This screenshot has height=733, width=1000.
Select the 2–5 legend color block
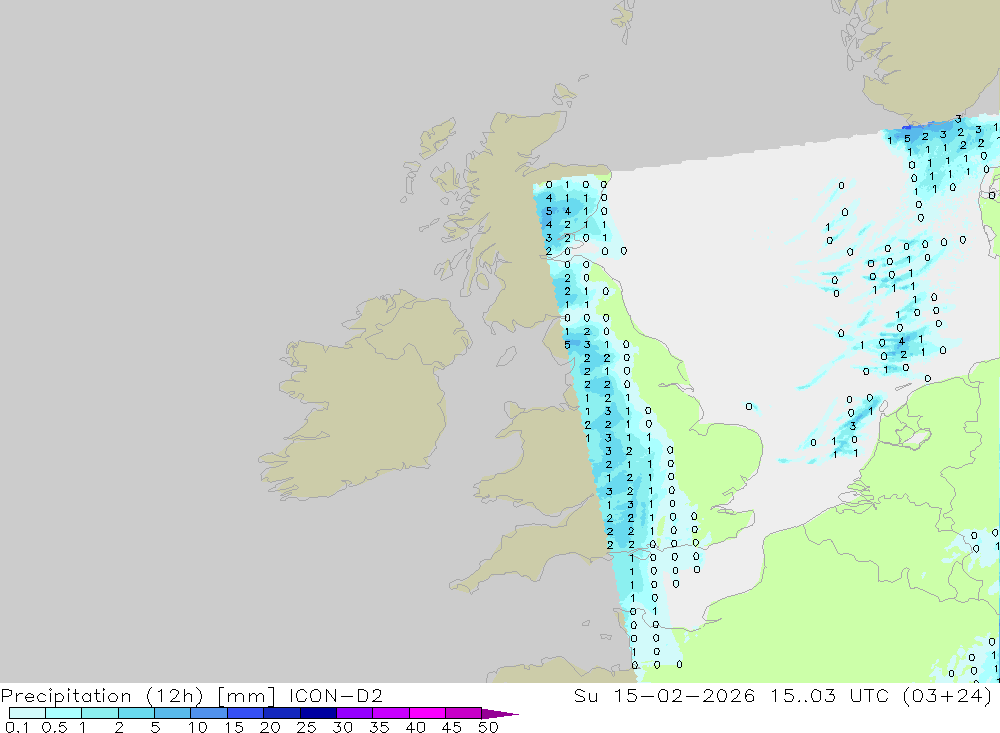[x=136, y=713]
